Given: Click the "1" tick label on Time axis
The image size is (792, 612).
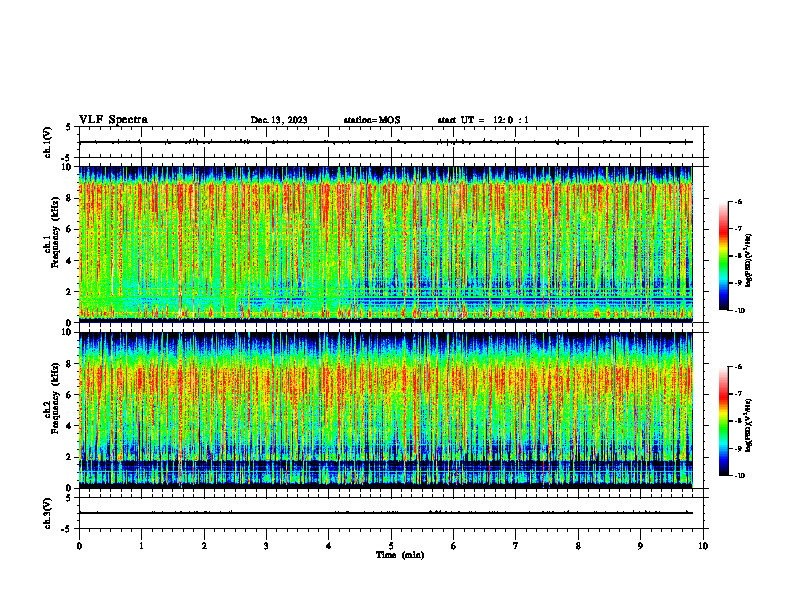Looking at the screenshot, I should [x=141, y=546].
